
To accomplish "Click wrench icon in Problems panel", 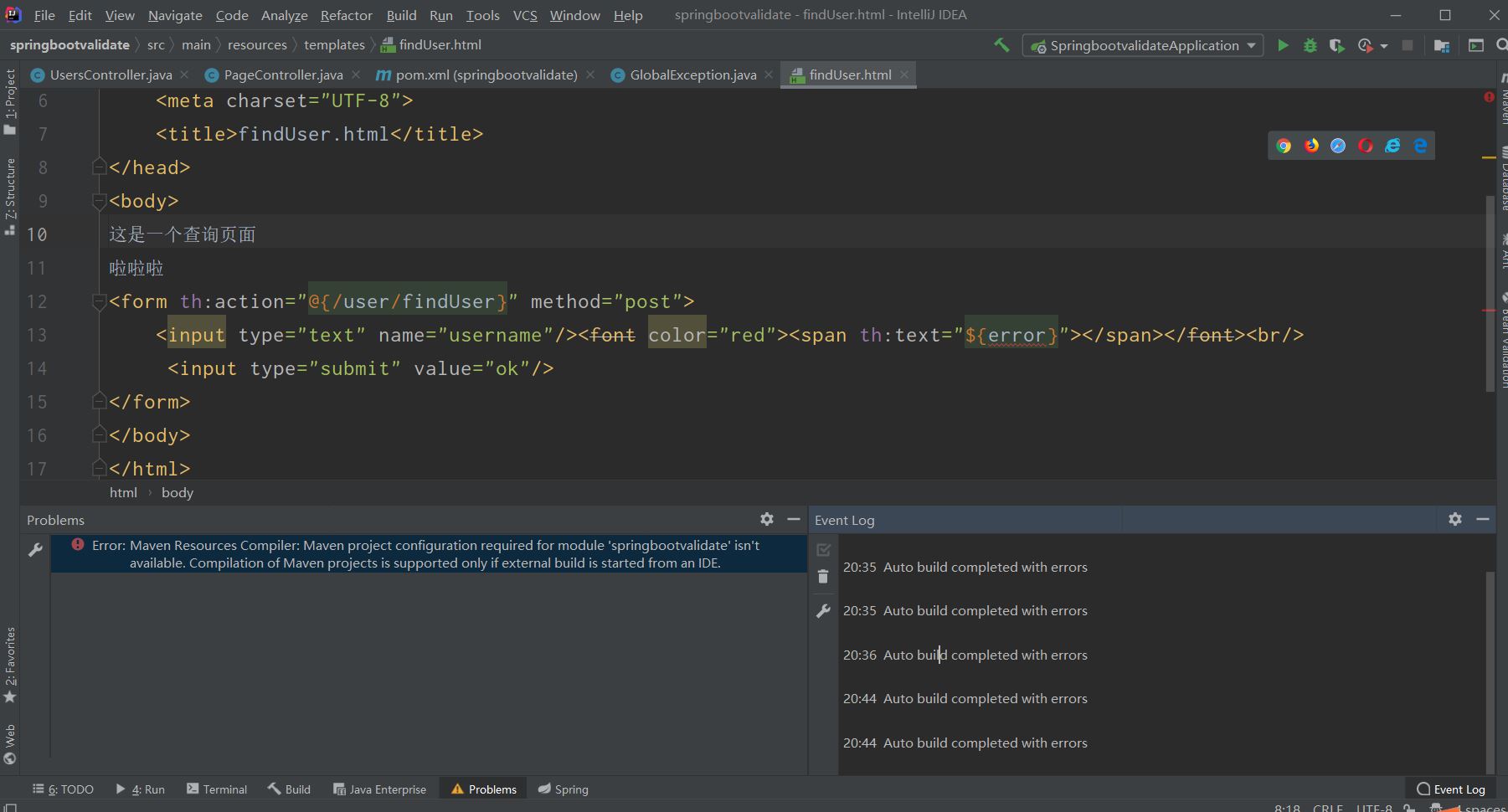I will pyautogui.click(x=35, y=550).
